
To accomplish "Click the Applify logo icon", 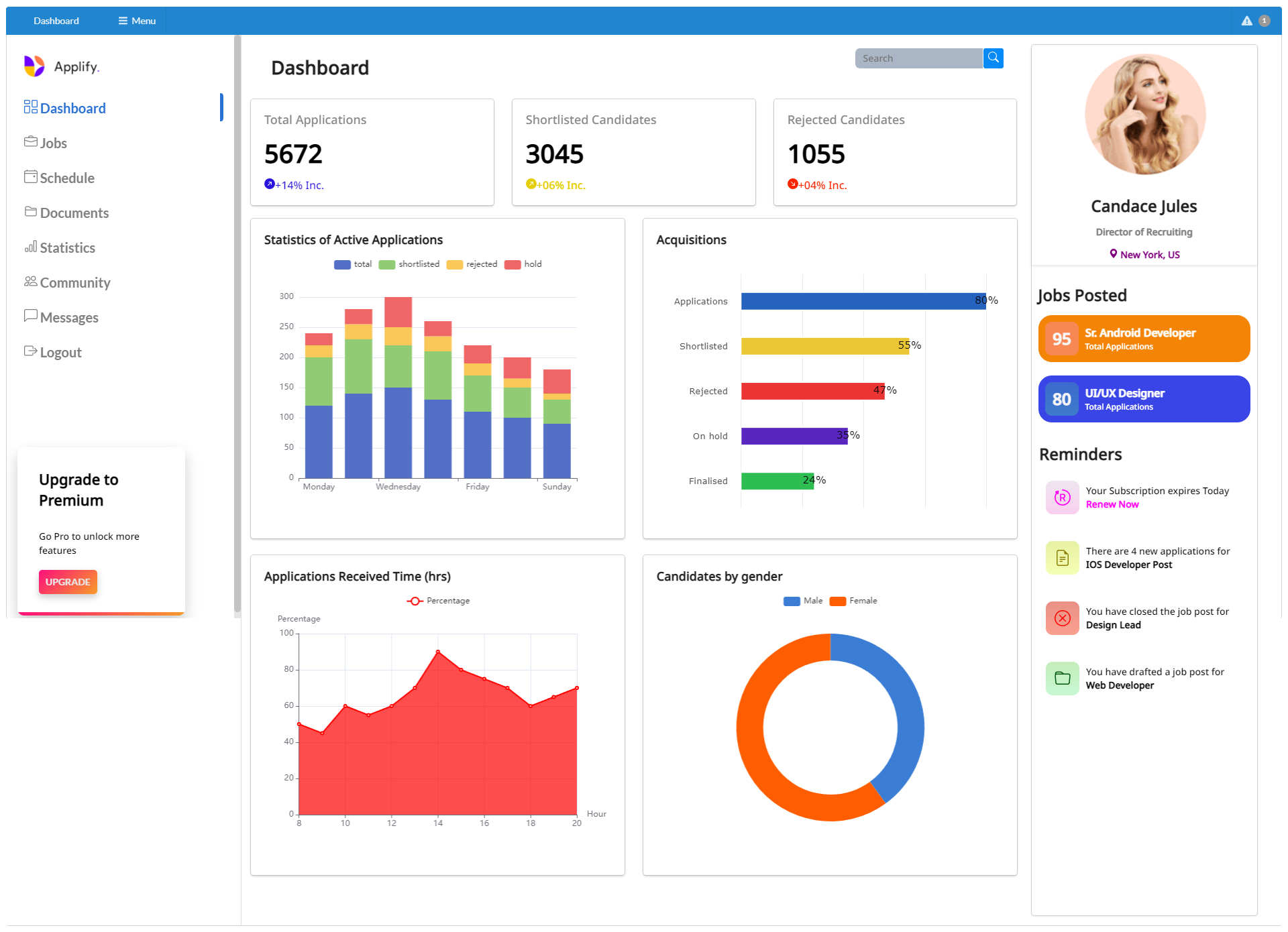I will (x=34, y=66).
